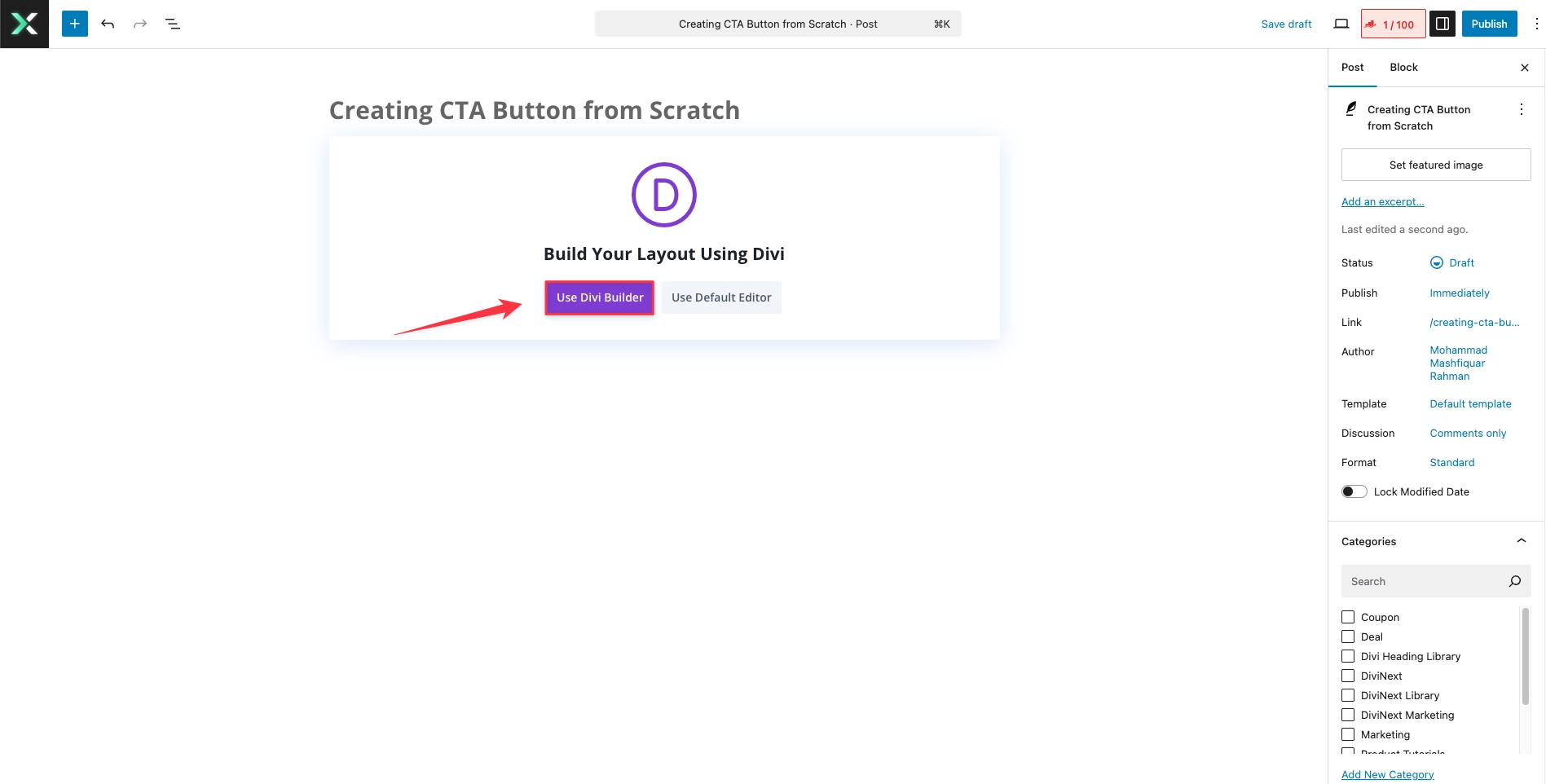The width and height of the screenshot is (1546, 784).
Task: Switch to the Block tab
Action: pos(1403,67)
